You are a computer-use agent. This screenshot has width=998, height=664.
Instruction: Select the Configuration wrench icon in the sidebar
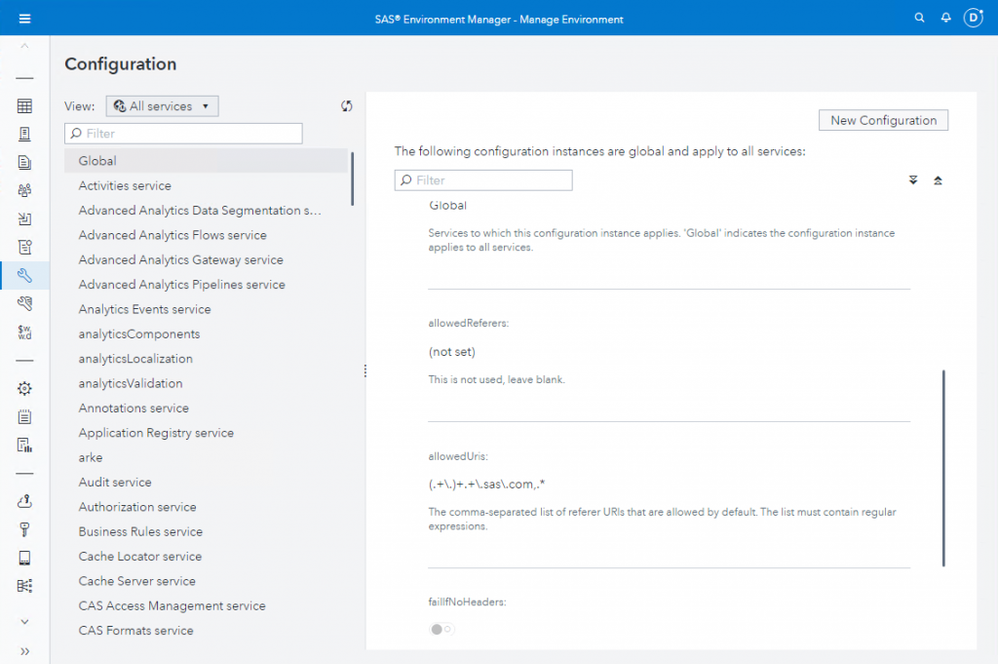pos(25,275)
